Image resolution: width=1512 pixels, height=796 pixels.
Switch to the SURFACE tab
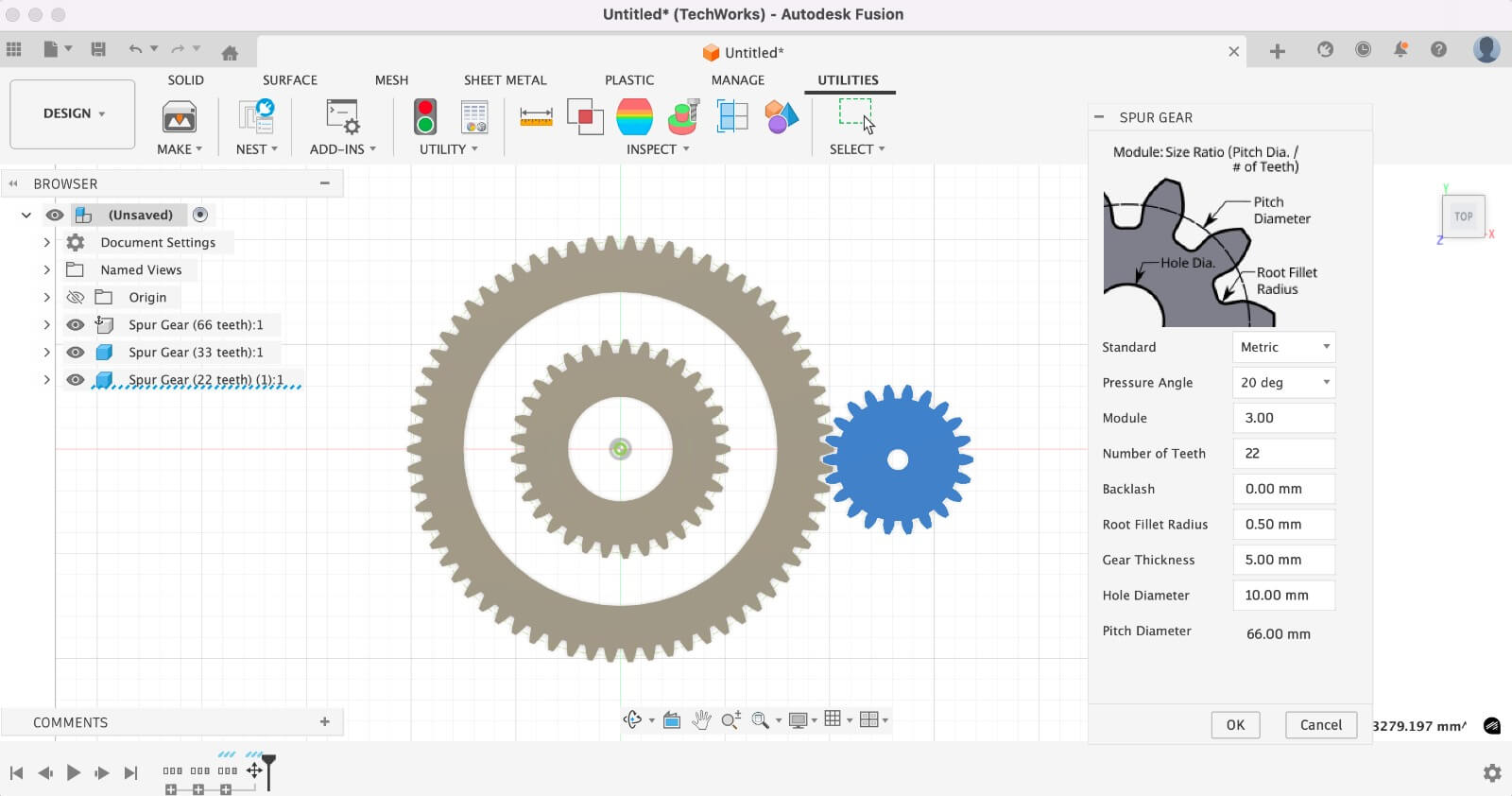289,80
